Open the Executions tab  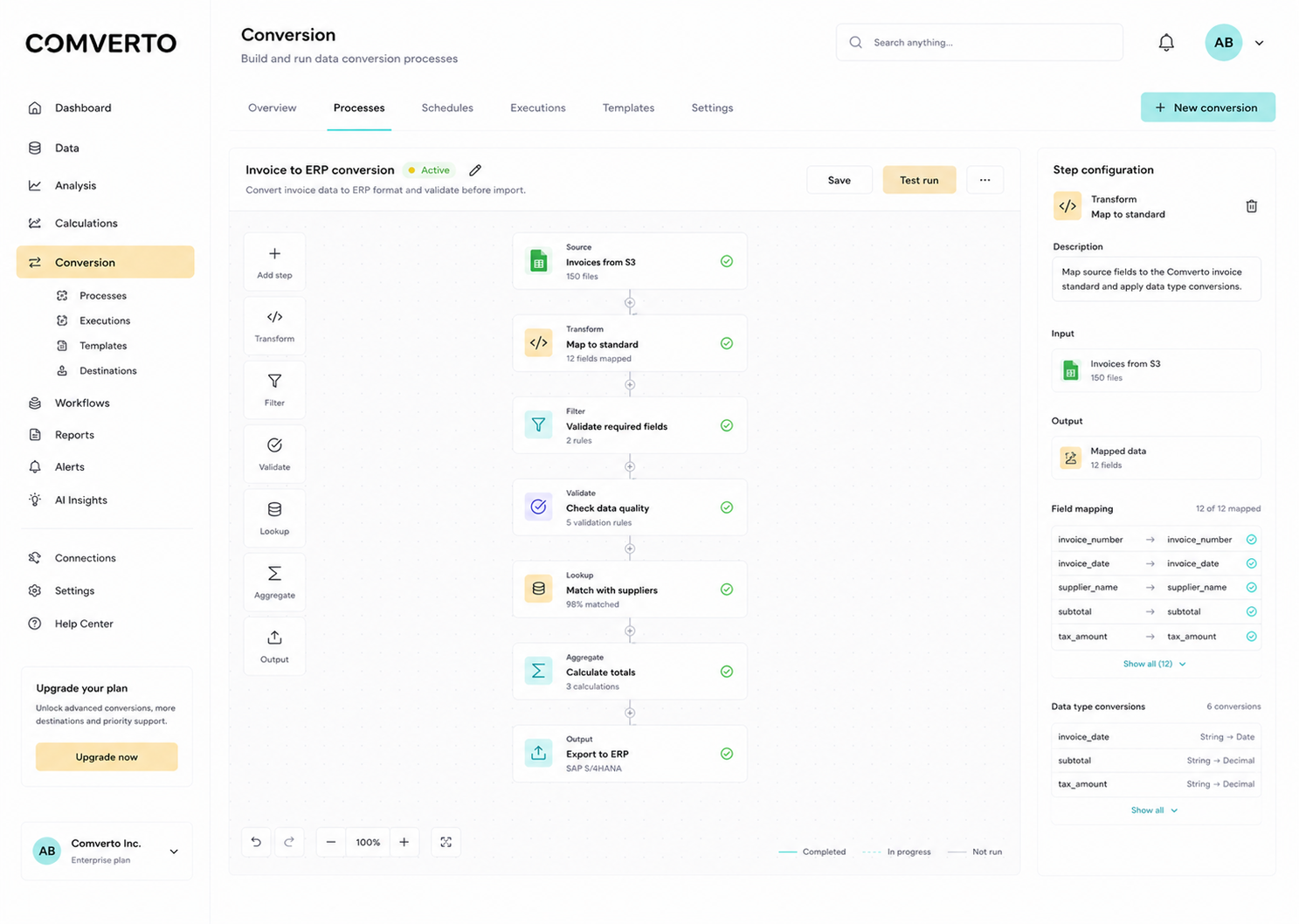(538, 107)
